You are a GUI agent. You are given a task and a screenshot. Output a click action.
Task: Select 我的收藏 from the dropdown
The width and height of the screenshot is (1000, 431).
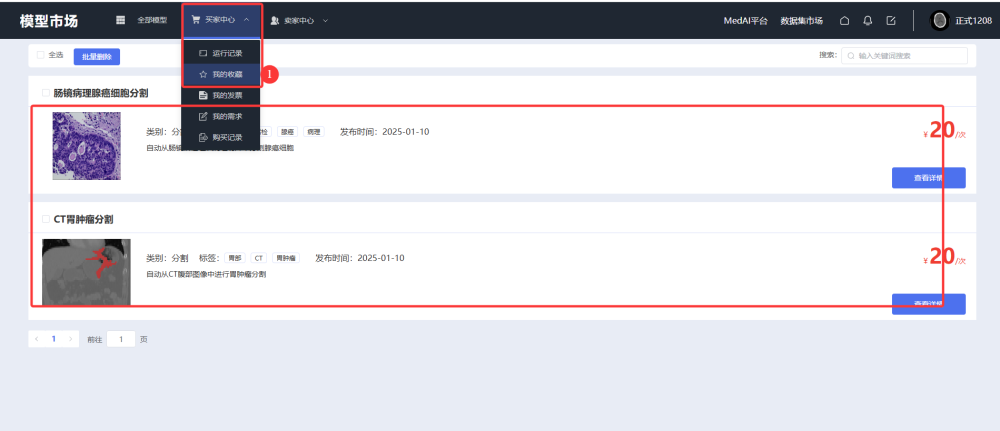click(x=221, y=75)
